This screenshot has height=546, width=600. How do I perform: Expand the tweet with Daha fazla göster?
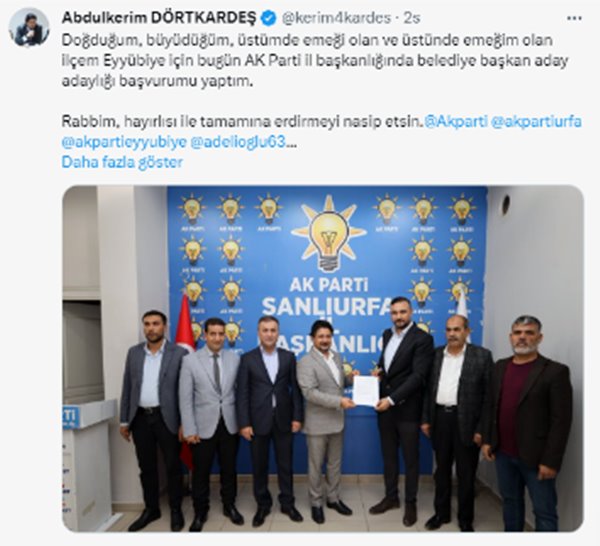[122, 162]
